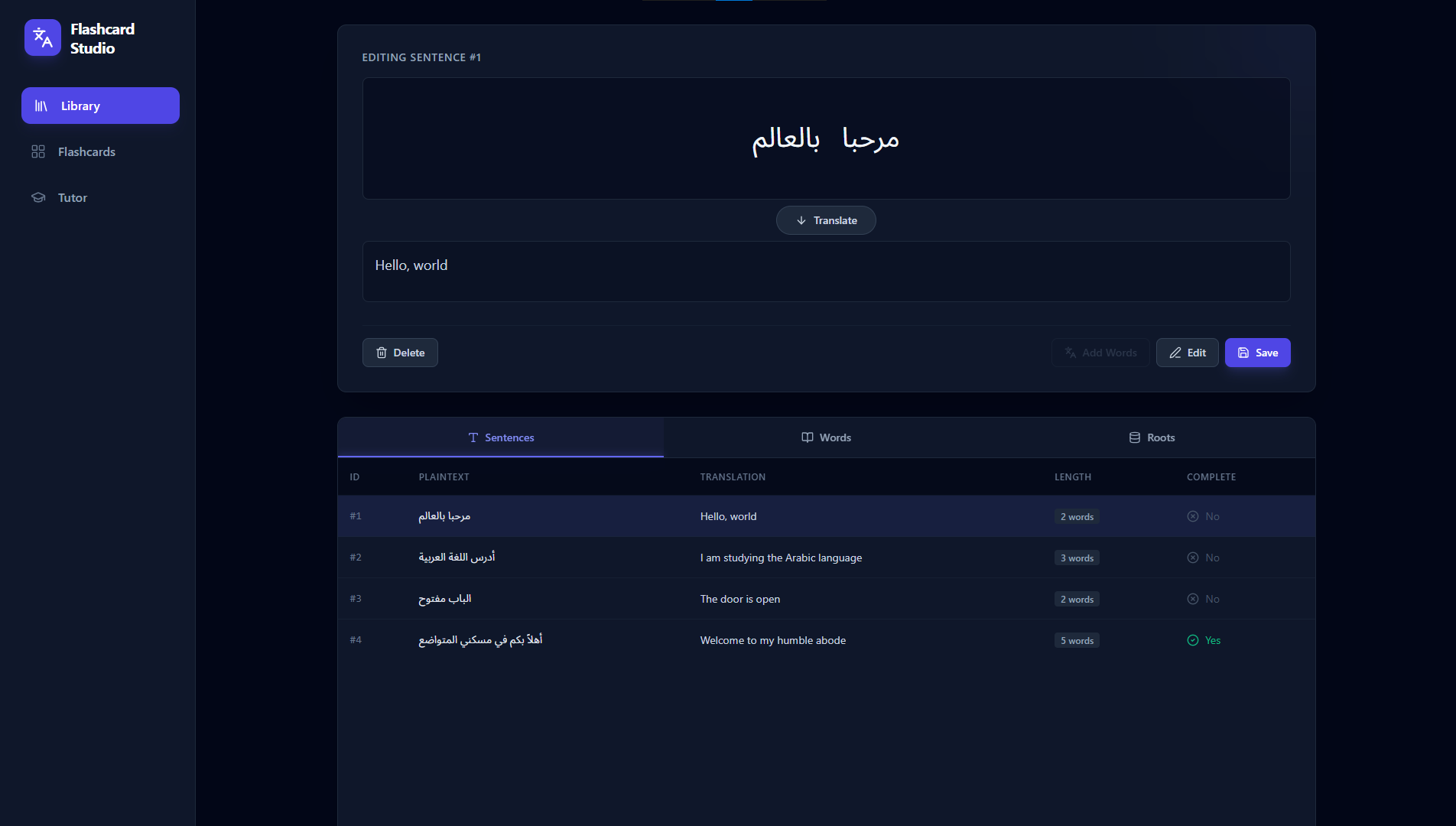This screenshot has width=1456, height=826.
Task: Click the '2 words' badge in the 'Hello, world' row
Action: [x=1077, y=516]
